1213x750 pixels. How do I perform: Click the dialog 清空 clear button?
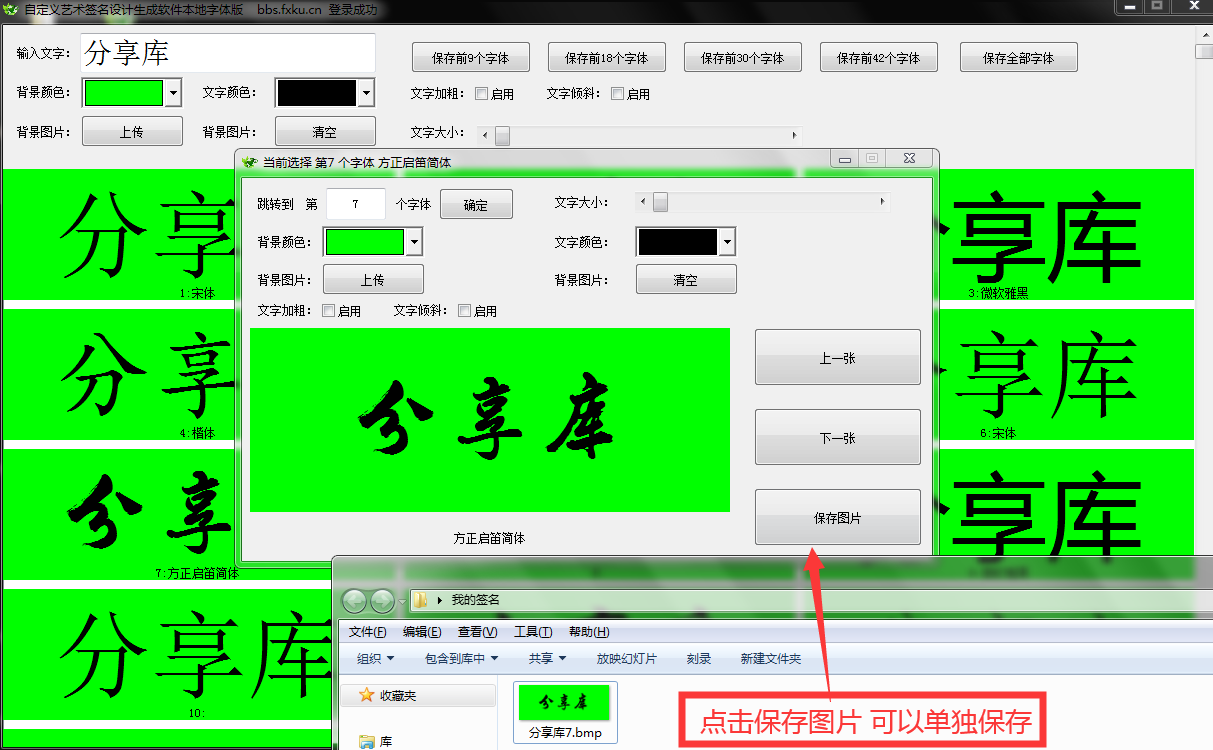click(x=686, y=280)
